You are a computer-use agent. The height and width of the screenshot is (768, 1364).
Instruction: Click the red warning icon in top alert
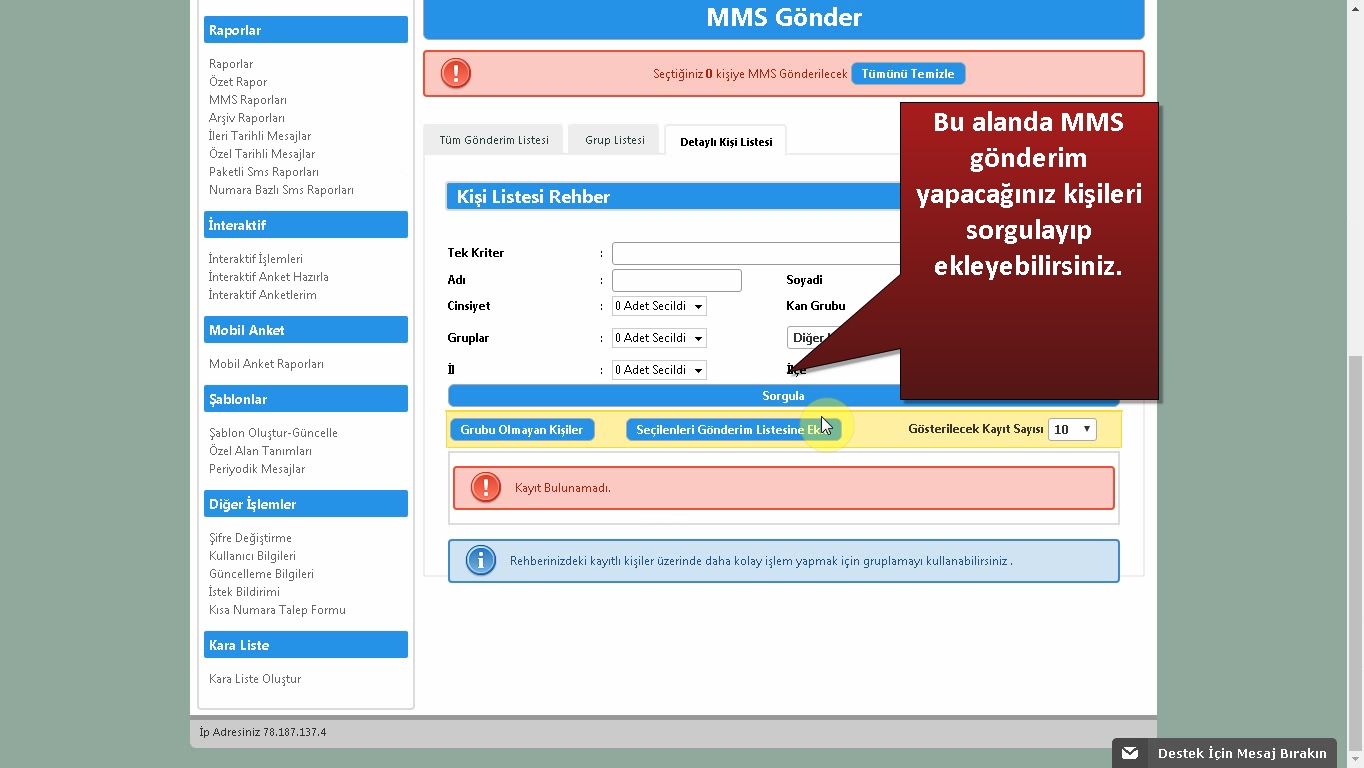(x=456, y=73)
